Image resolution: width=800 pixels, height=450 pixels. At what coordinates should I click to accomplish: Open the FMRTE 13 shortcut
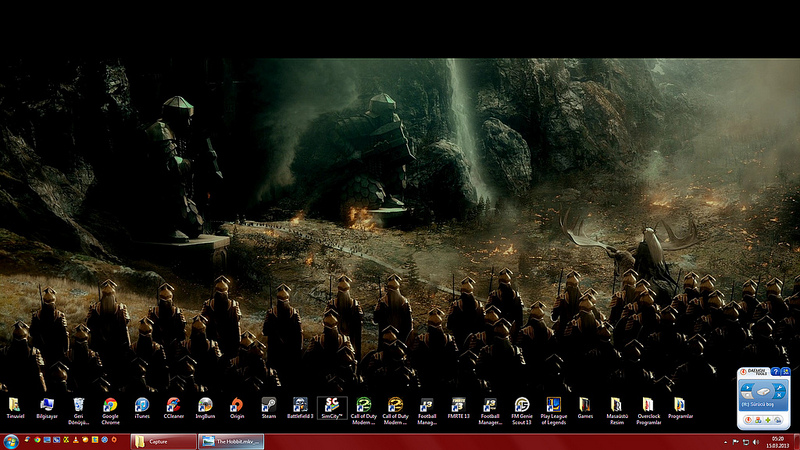[458, 406]
